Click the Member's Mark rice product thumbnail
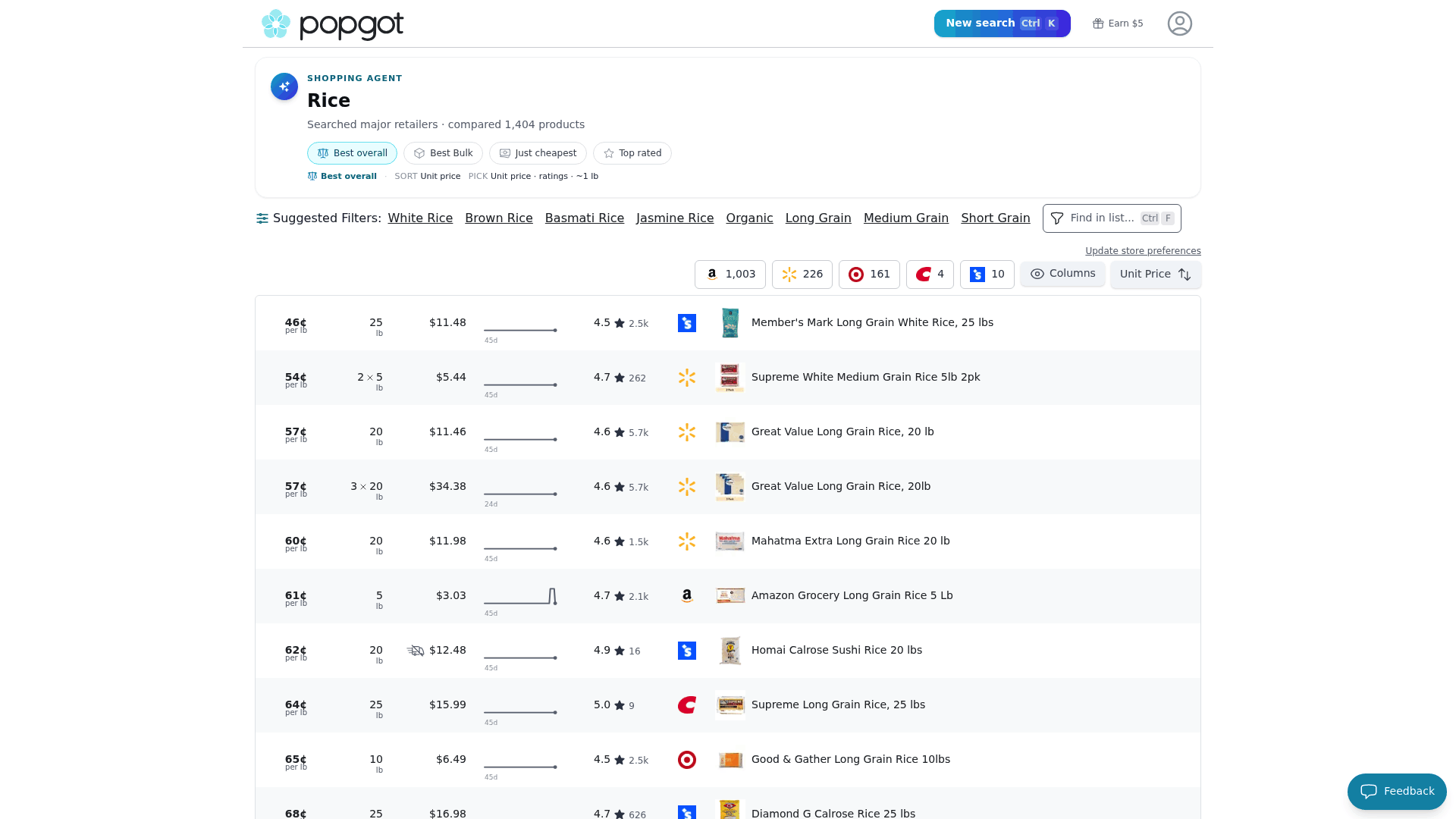 (730, 323)
